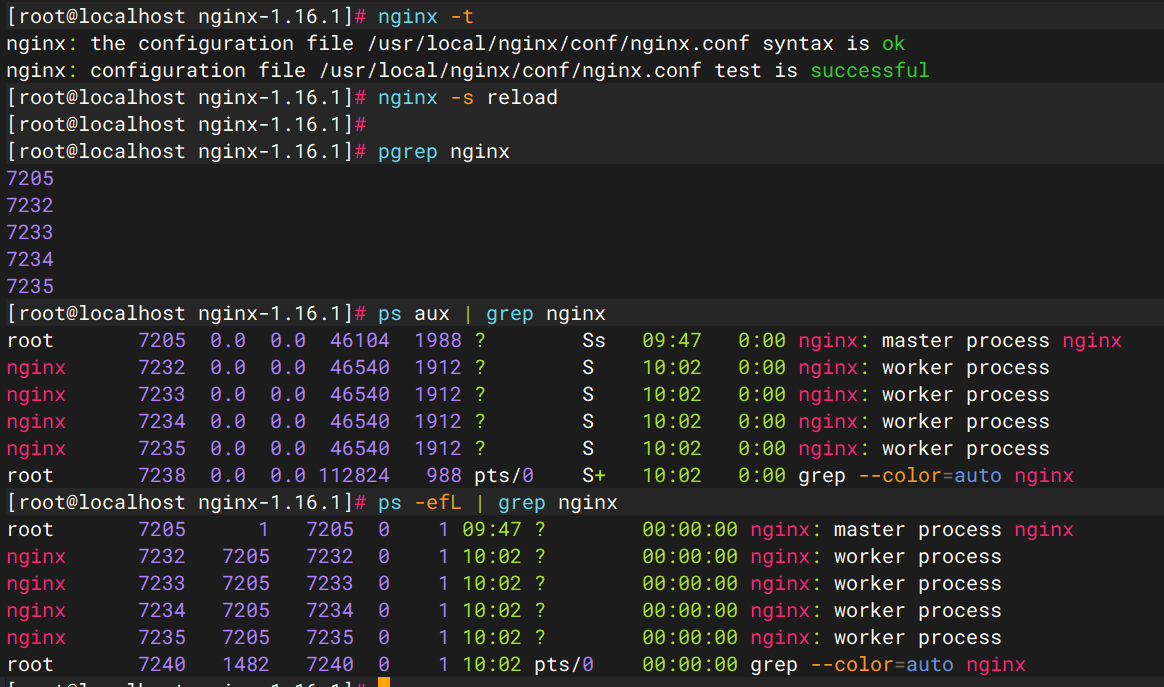
Task: Click '/usr/local/nginx/conf/nginx.conf' path in the syntax line
Action: point(558,43)
